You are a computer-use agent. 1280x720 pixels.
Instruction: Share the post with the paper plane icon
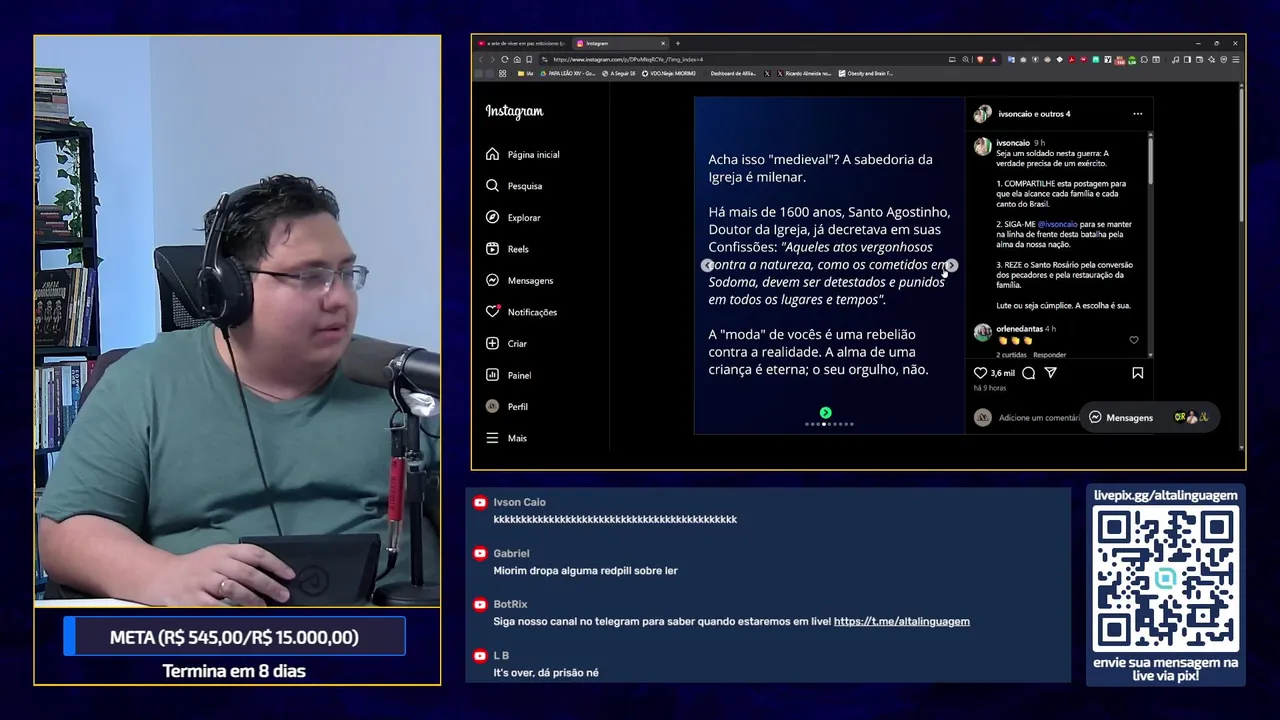click(x=1051, y=373)
